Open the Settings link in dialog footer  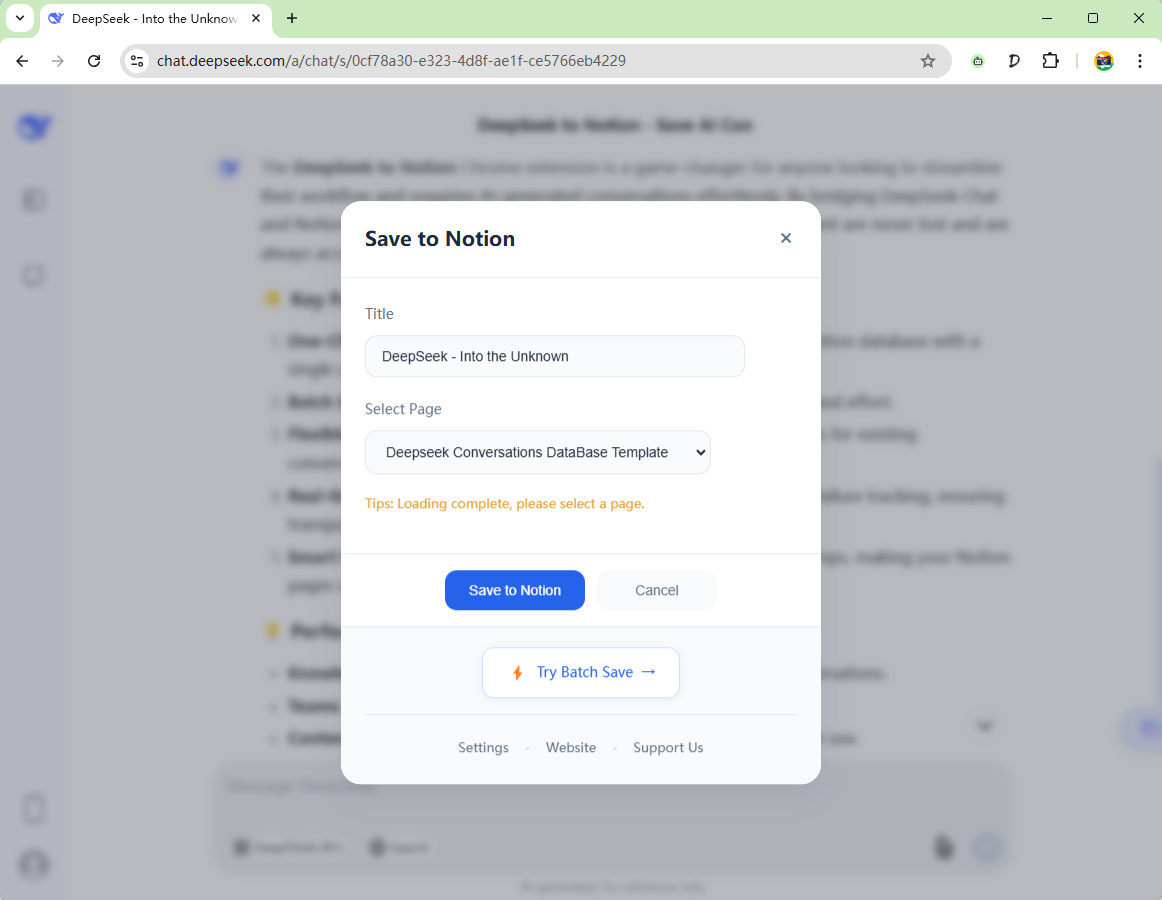point(483,748)
